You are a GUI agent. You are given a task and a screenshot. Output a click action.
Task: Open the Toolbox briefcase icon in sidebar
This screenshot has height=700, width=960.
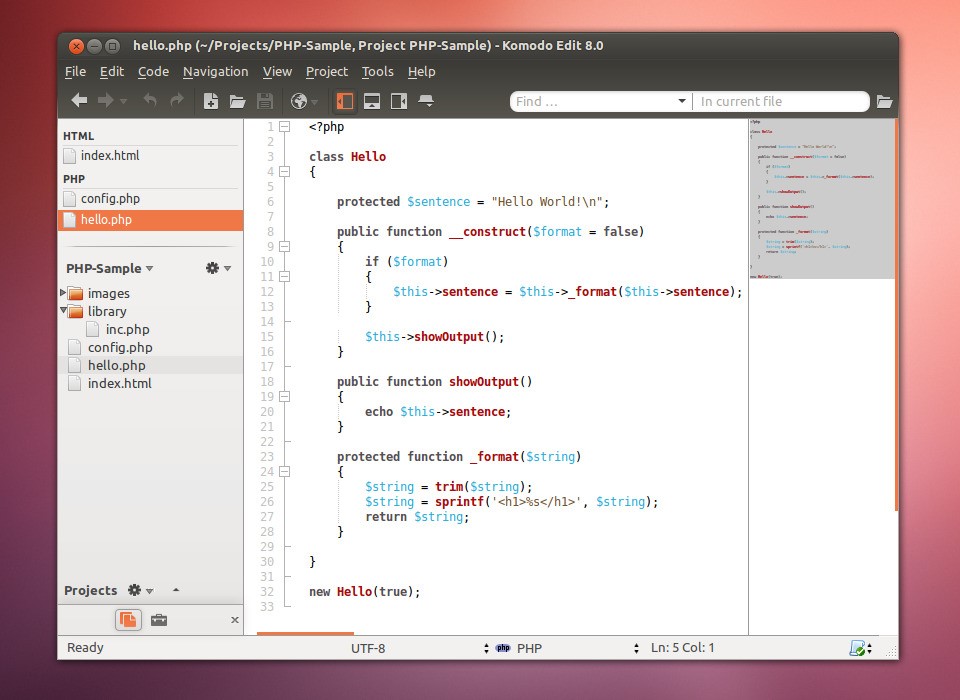(x=159, y=620)
